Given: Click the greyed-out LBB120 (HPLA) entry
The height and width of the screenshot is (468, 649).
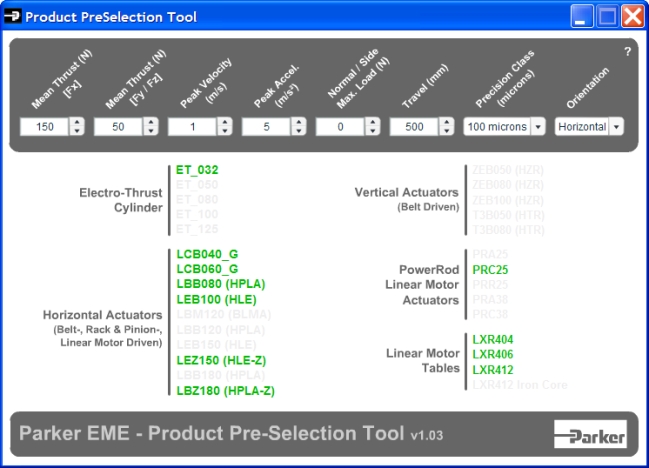Looking at the screenshot, I should pos(221,330).
